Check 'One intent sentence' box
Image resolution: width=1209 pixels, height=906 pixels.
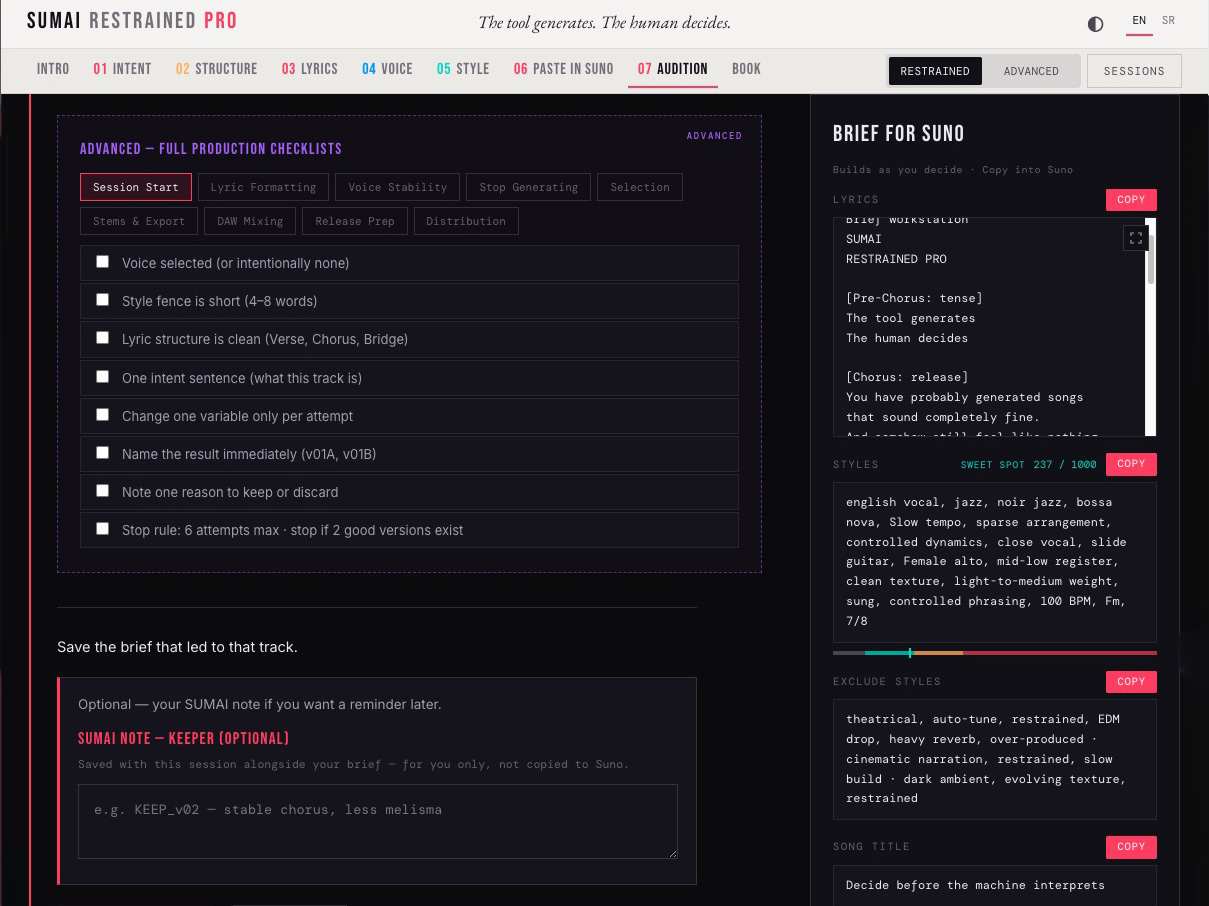[x=102, y=377]
